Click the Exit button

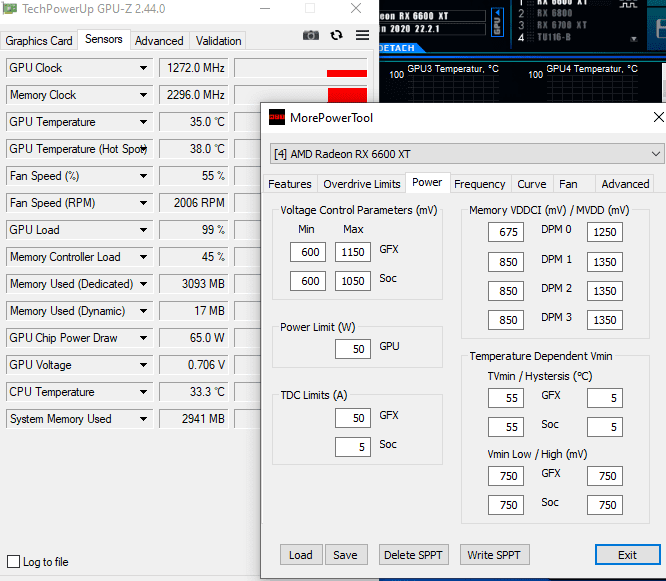(627, 555)
